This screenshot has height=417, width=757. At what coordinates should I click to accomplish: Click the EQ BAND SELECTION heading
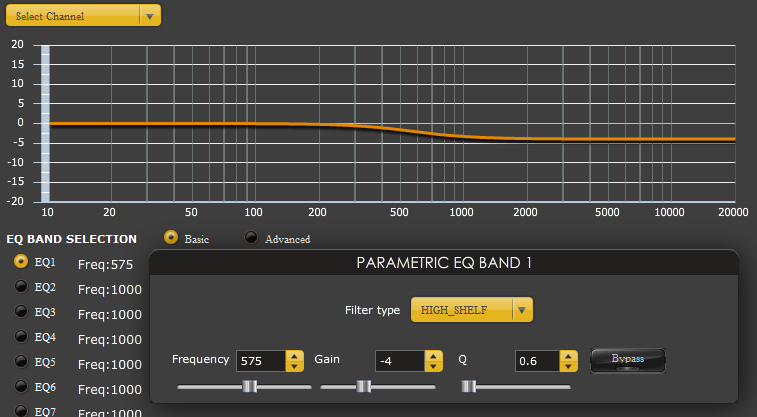coord(71,239)
